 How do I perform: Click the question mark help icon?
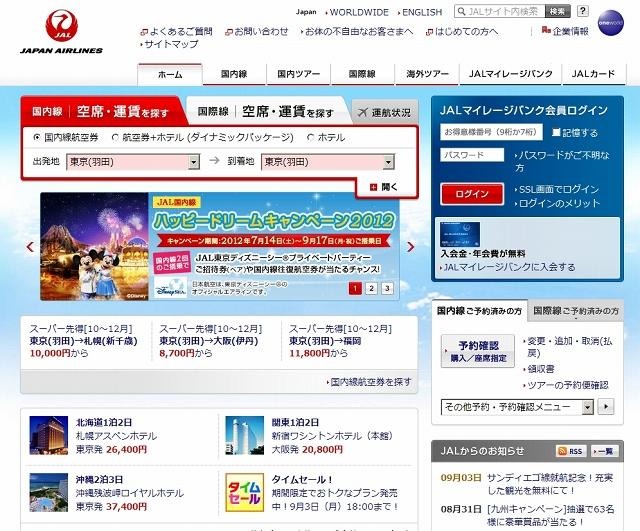pyautogui.click(x=582, y=11)
